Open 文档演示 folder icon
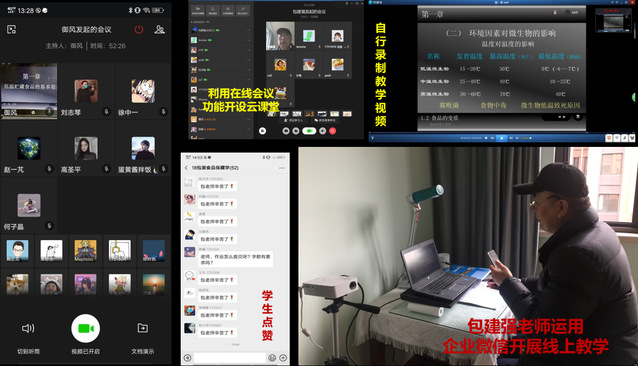Viewport: 638px width, 366px height. tap(142, 328)
